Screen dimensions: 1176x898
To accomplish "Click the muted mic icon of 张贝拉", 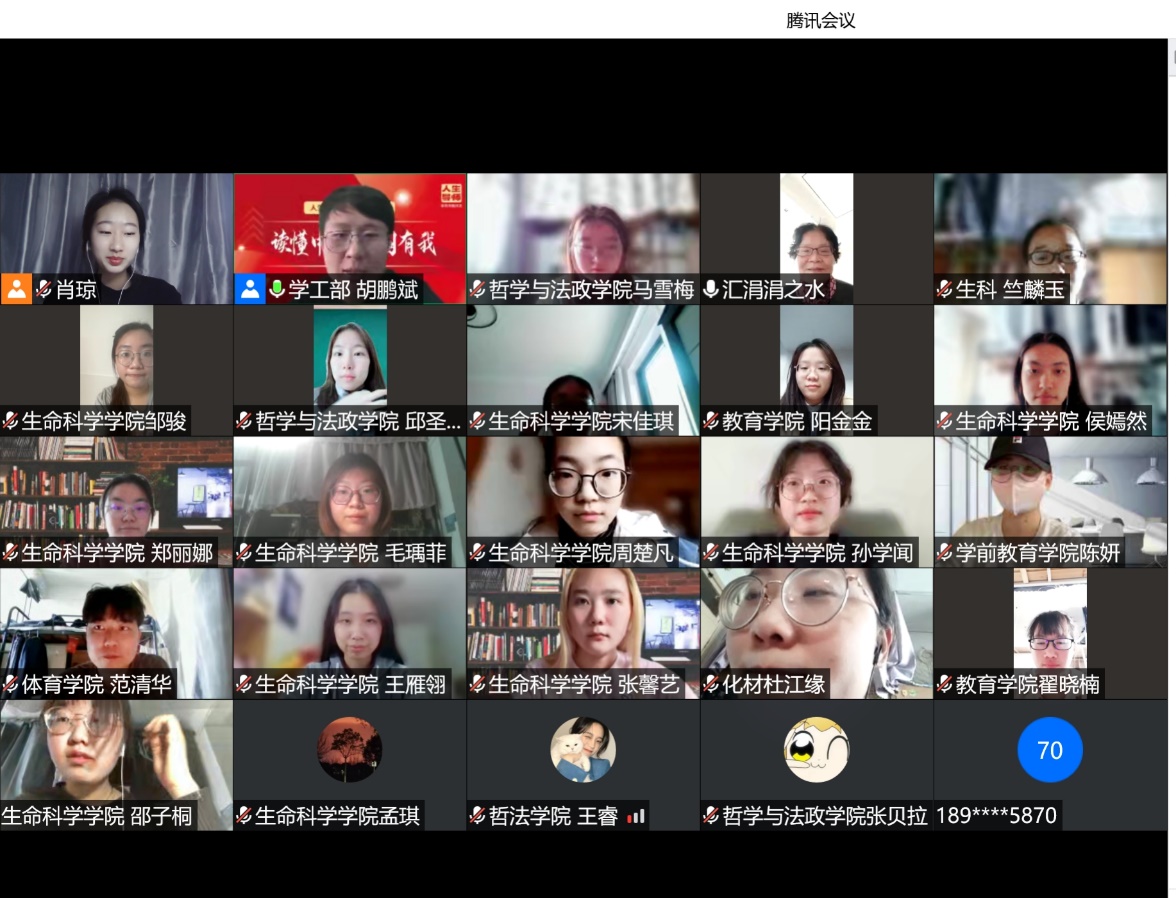I will click(x=711, y=816).
